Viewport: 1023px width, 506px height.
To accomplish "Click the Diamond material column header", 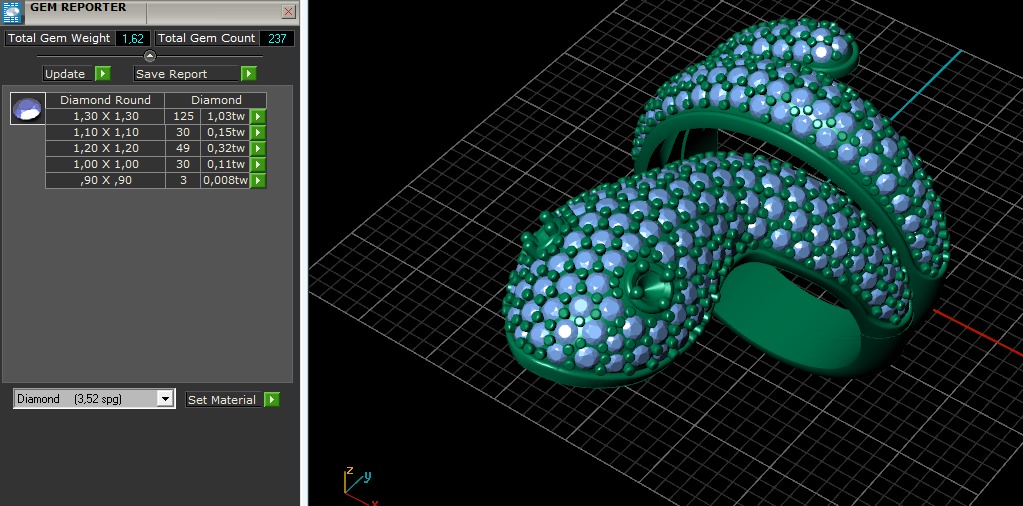I will click(216, 100).
